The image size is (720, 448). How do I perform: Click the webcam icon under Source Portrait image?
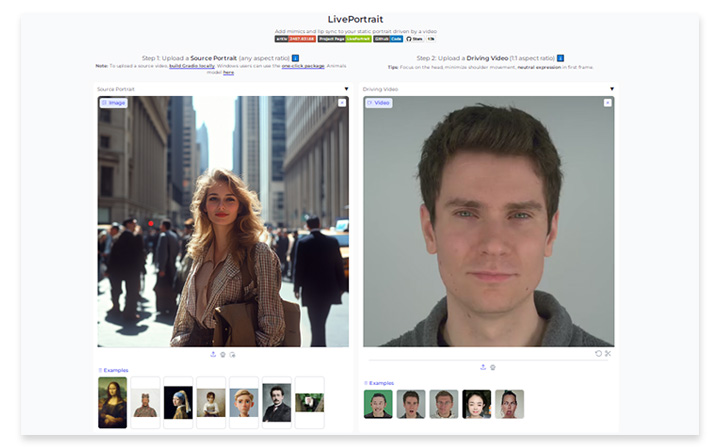tap(222, 354)
